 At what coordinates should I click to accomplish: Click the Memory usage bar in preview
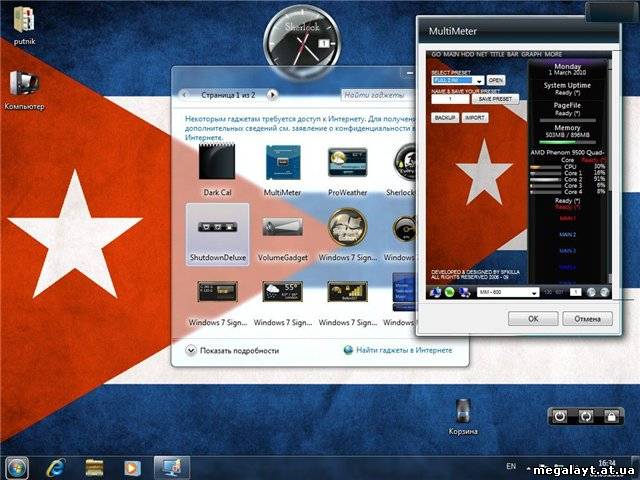[x=567, y=142]
